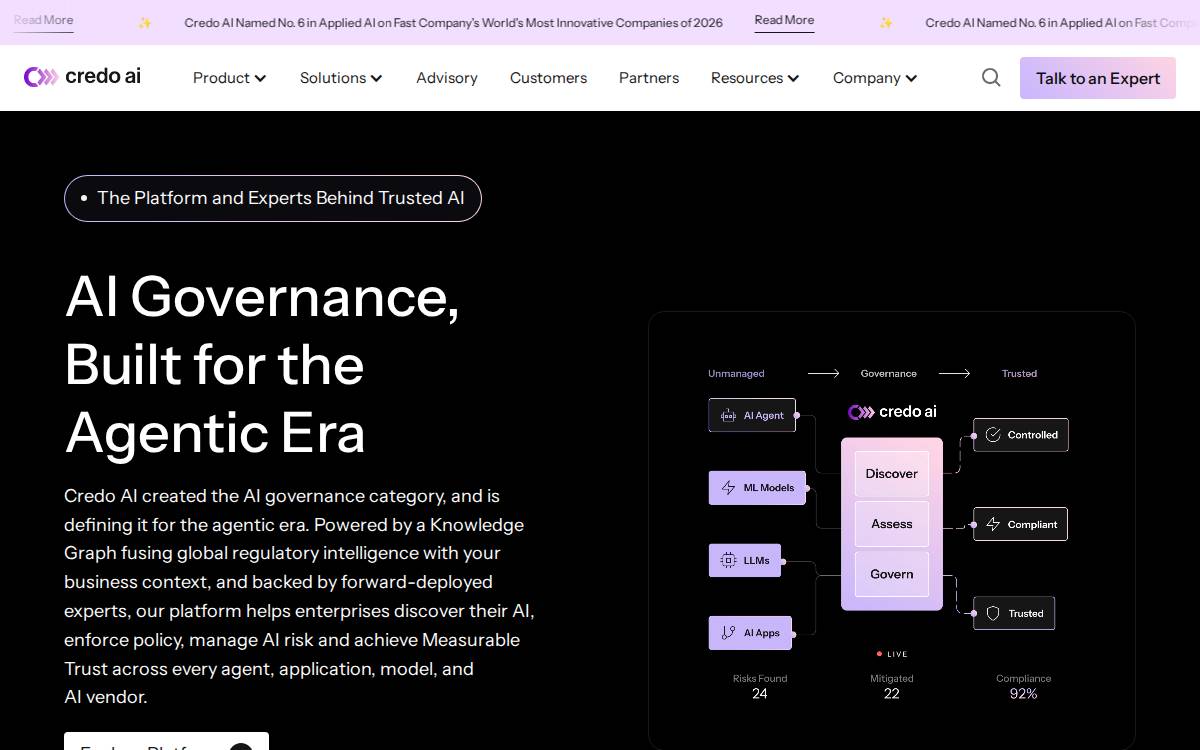The image size is (1200, 750).
Task: Expand the Resources dropdown menu
Action: (x=755, y=78)
